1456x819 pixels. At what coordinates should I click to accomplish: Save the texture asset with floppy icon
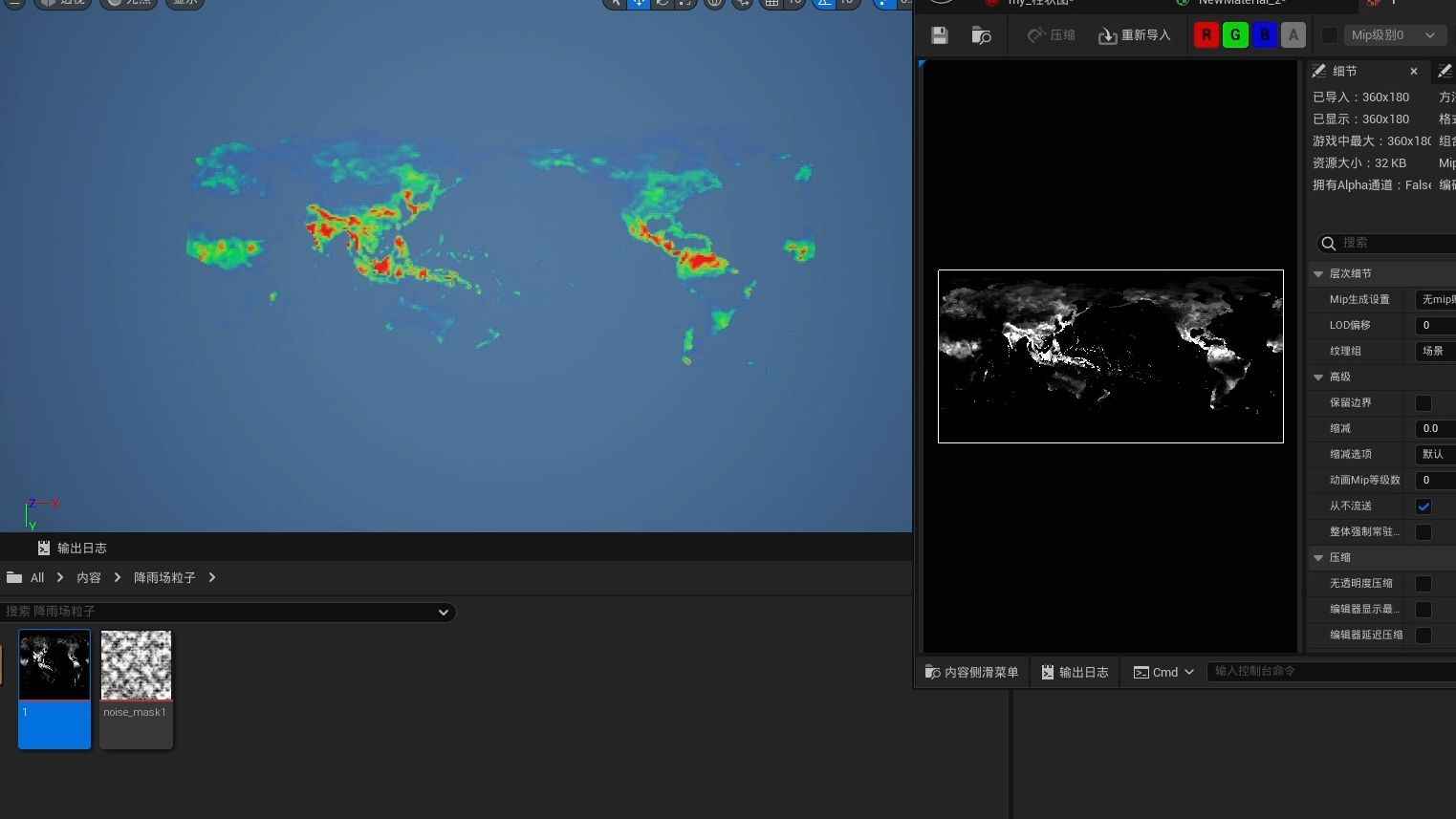(940, 35)
